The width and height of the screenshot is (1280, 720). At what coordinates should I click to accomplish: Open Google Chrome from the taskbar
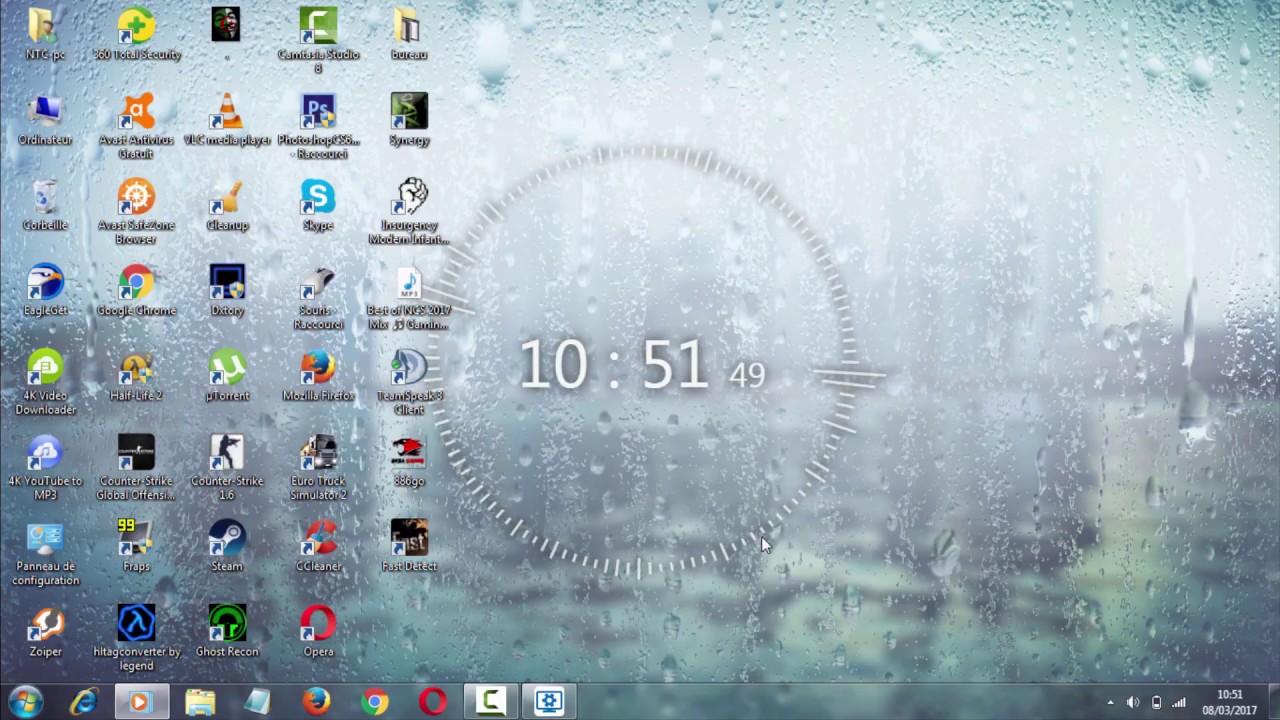pos(374,701)
